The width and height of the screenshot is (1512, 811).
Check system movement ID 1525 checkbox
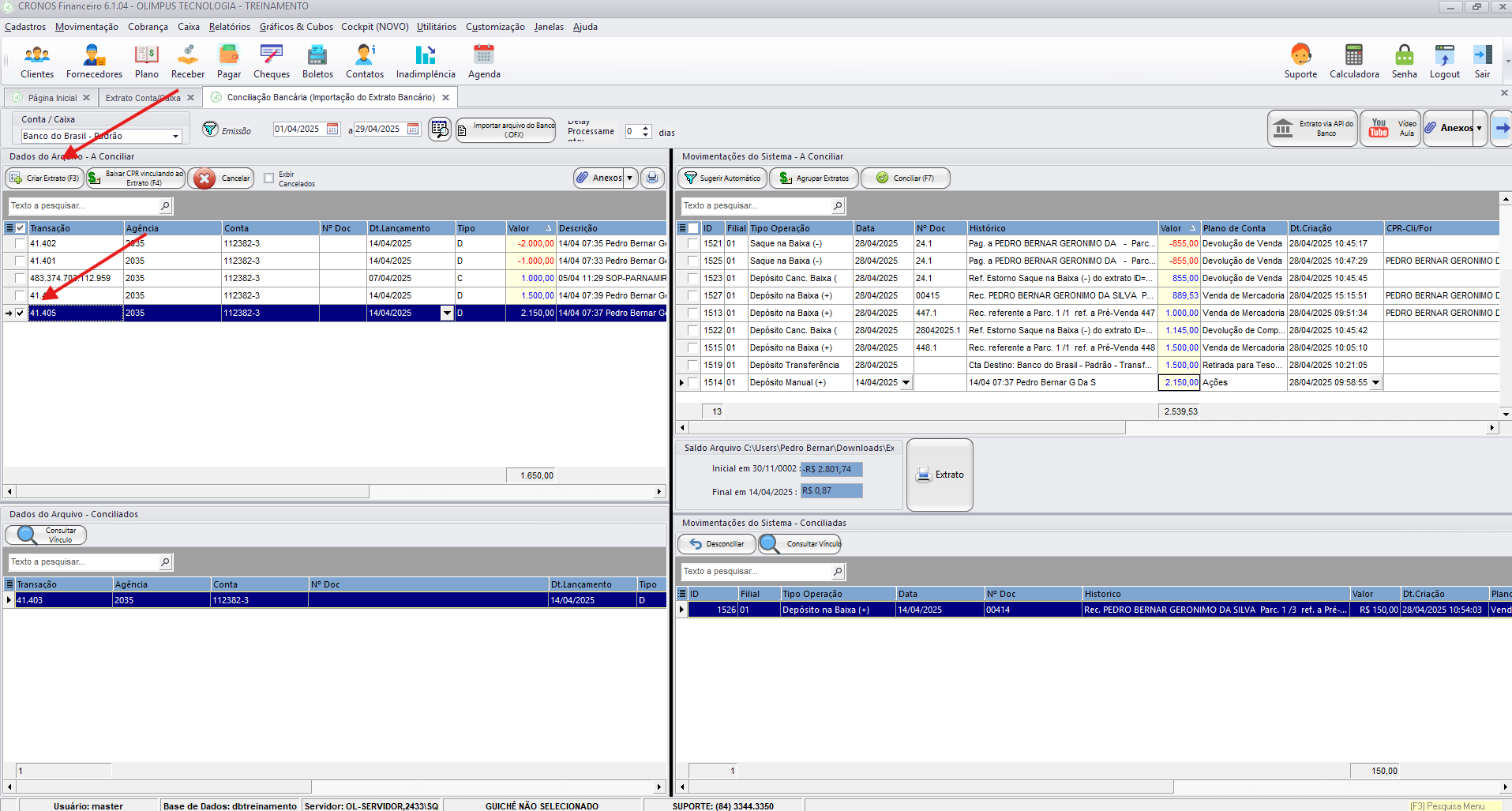click(x=692, y=261)
